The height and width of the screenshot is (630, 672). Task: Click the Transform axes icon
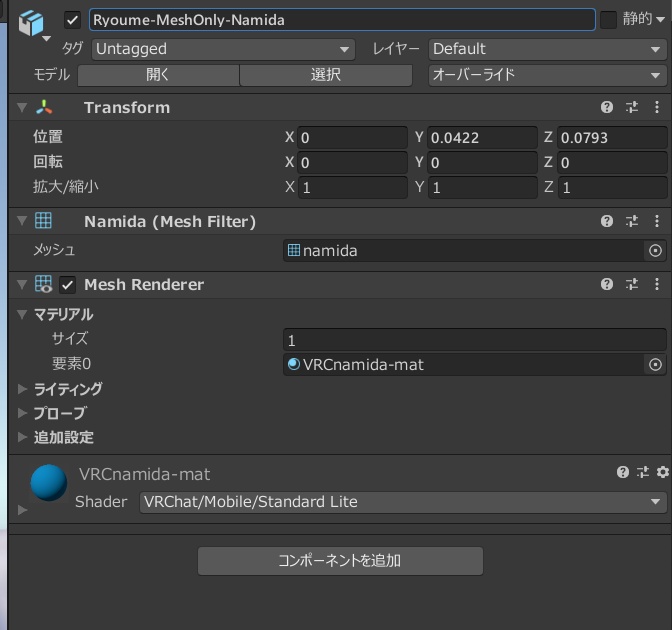pos(44,107)
